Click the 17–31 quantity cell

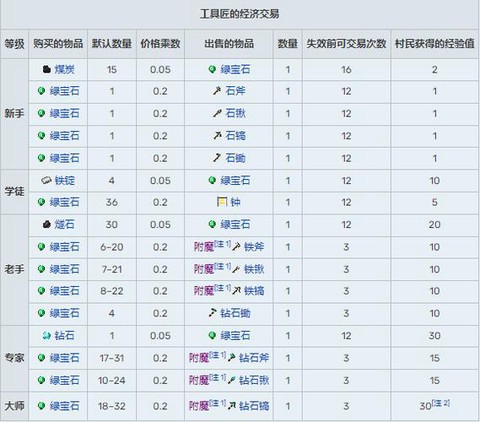[x=112, y=358]
